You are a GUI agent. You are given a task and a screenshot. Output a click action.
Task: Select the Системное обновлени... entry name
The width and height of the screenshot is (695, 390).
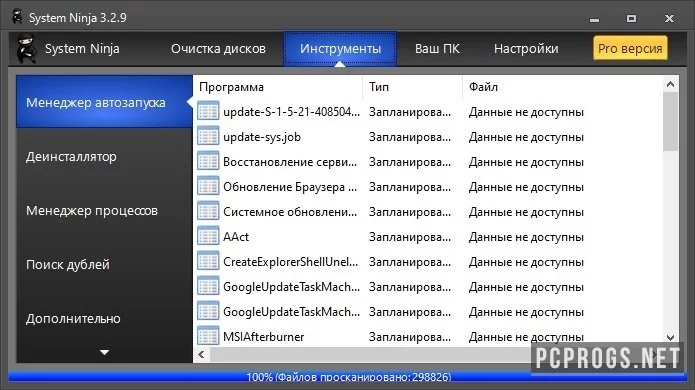point(290,212)
